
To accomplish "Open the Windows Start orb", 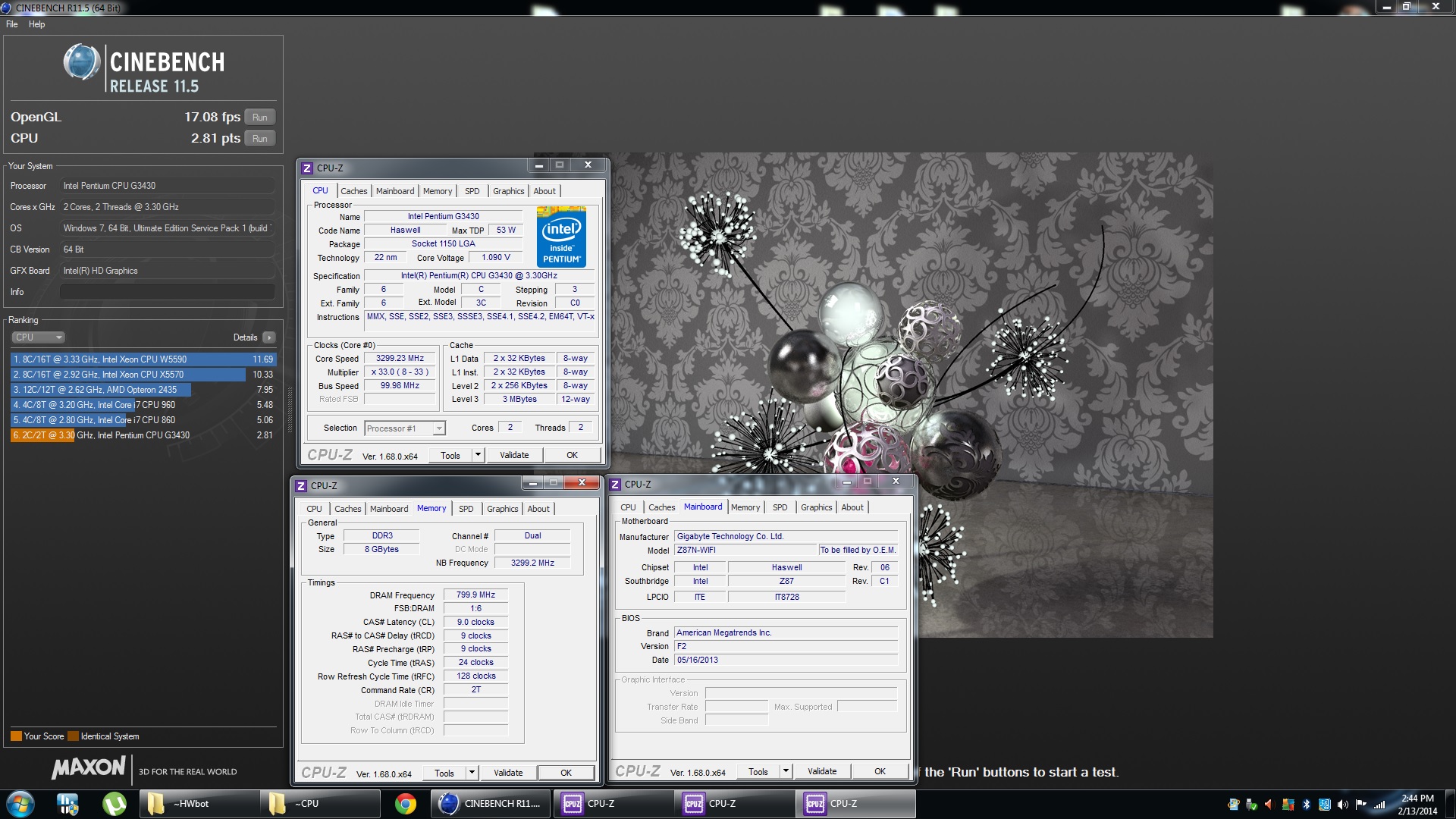I will 20,804.
